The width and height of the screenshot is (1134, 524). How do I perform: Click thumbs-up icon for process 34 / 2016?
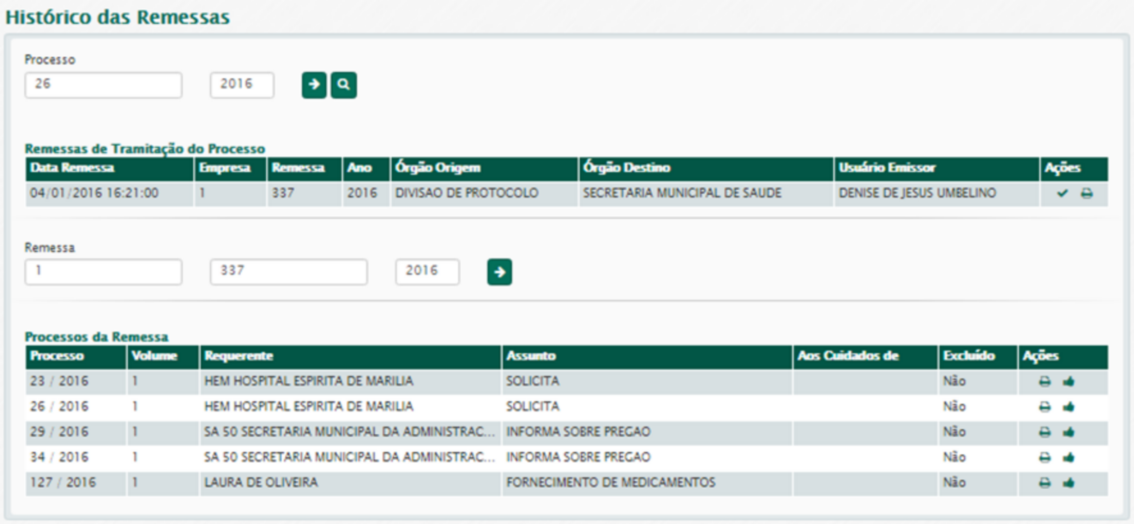tap(1068, 458)
